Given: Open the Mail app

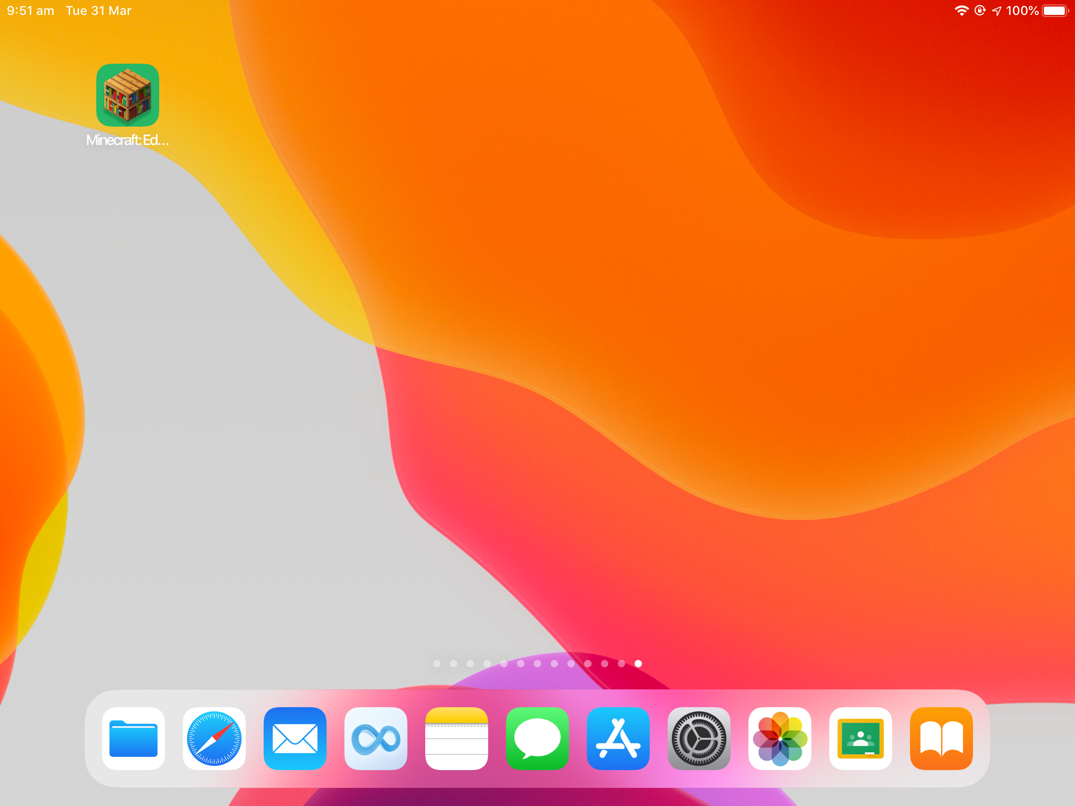Looking at the screenshot, I should [x=295, y=738].
